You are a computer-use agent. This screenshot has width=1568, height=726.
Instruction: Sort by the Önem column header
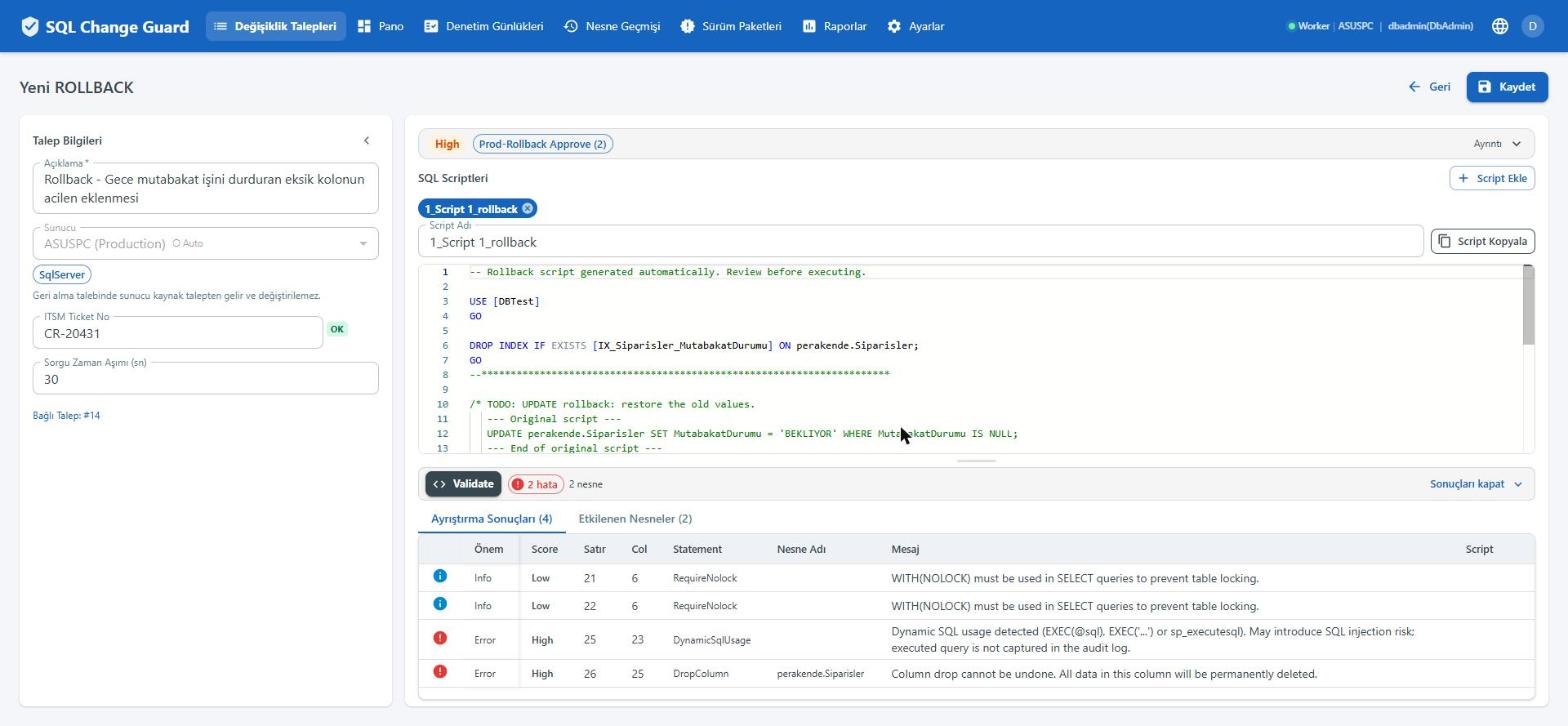pos(488,549)
